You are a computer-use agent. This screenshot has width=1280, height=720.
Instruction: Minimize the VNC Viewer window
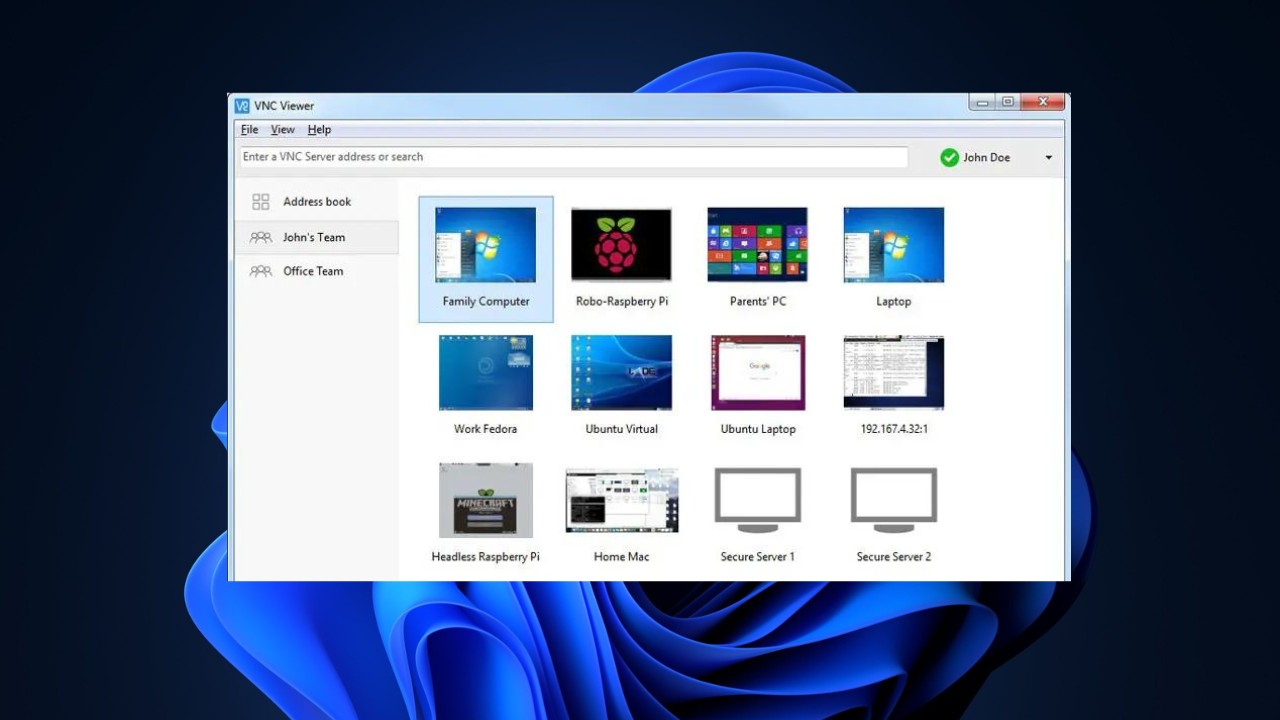pos(983,102)
